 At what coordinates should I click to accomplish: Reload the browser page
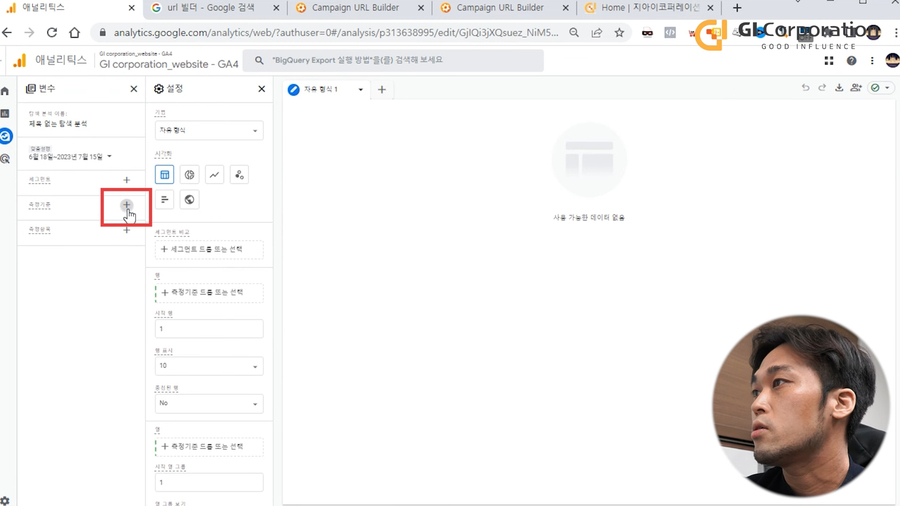52,33
